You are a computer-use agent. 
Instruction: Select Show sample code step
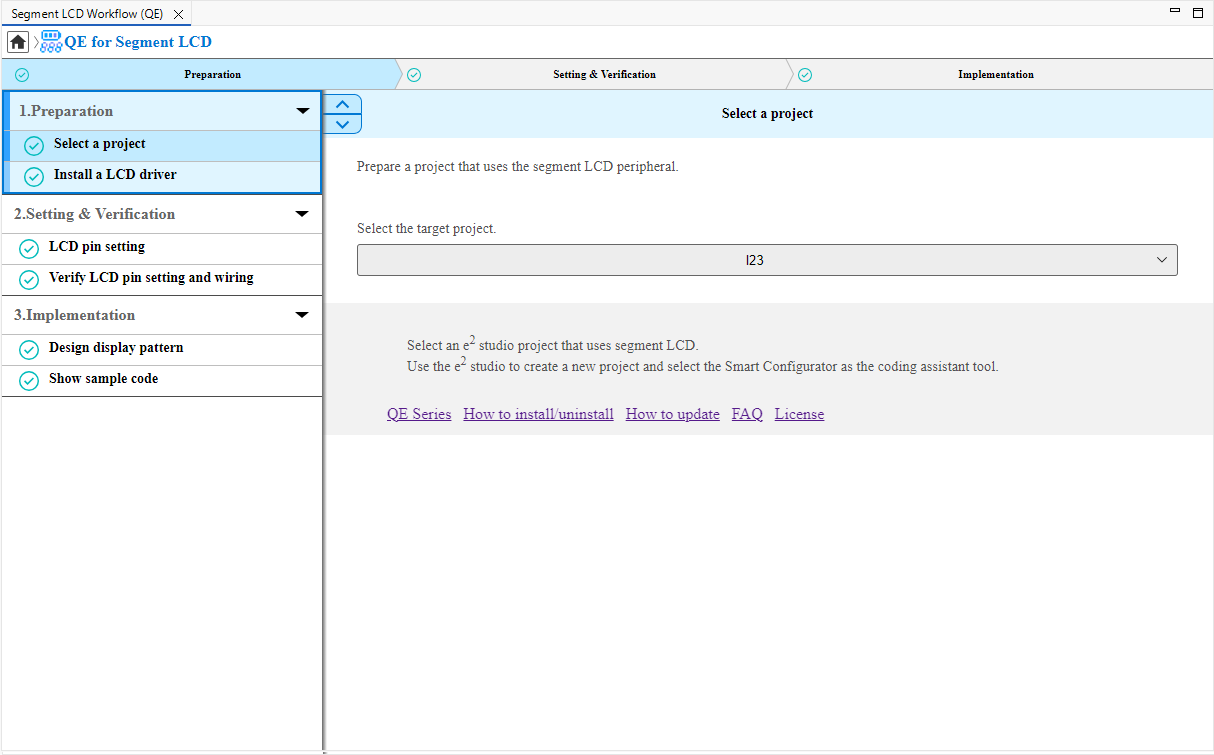(x=103, y=379)
